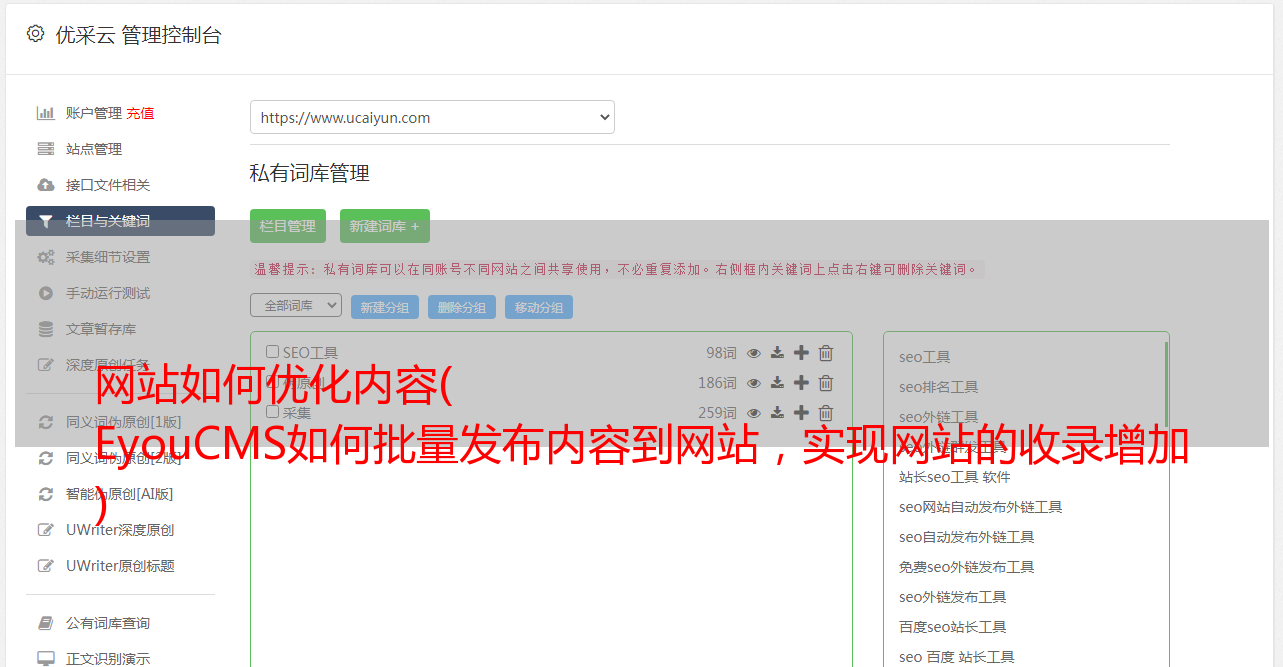Click the 98词 count in SEO工具 row

[721, 353]
